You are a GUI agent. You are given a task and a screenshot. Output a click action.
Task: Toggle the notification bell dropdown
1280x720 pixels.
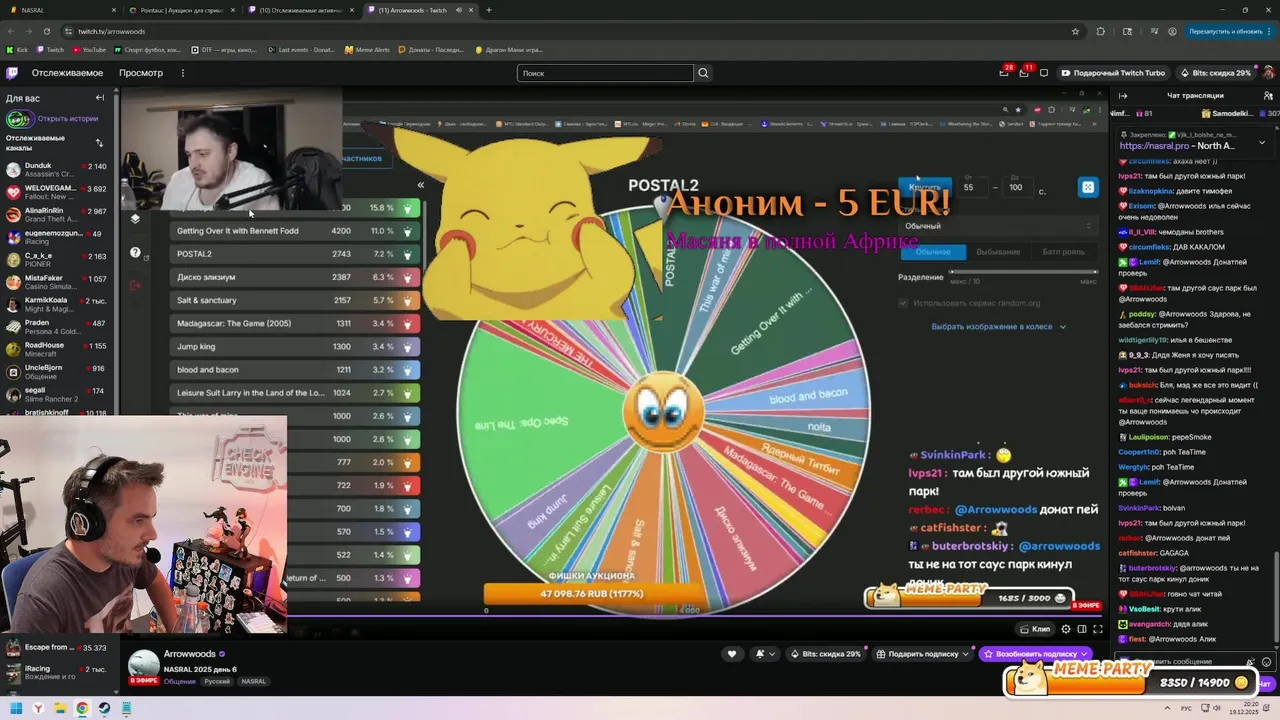pyautogui.click(x=765, y=654)
